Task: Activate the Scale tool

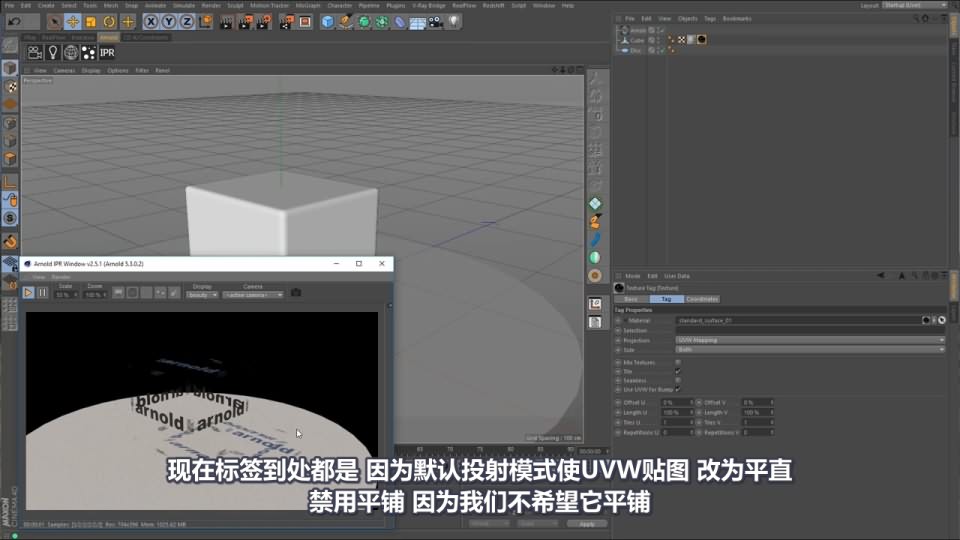Action: tap(91, 22)
